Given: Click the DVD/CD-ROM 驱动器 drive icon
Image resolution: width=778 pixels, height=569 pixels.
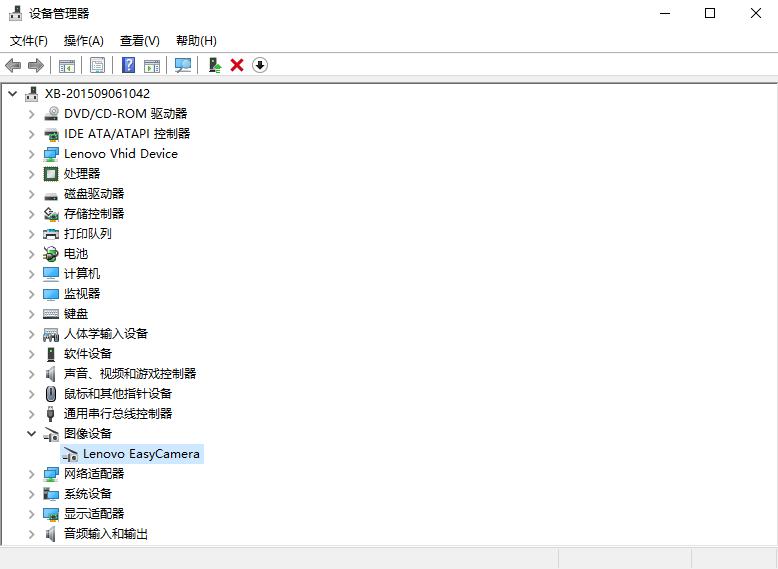Looking at the screenshot, I should [x=51, y=114].
